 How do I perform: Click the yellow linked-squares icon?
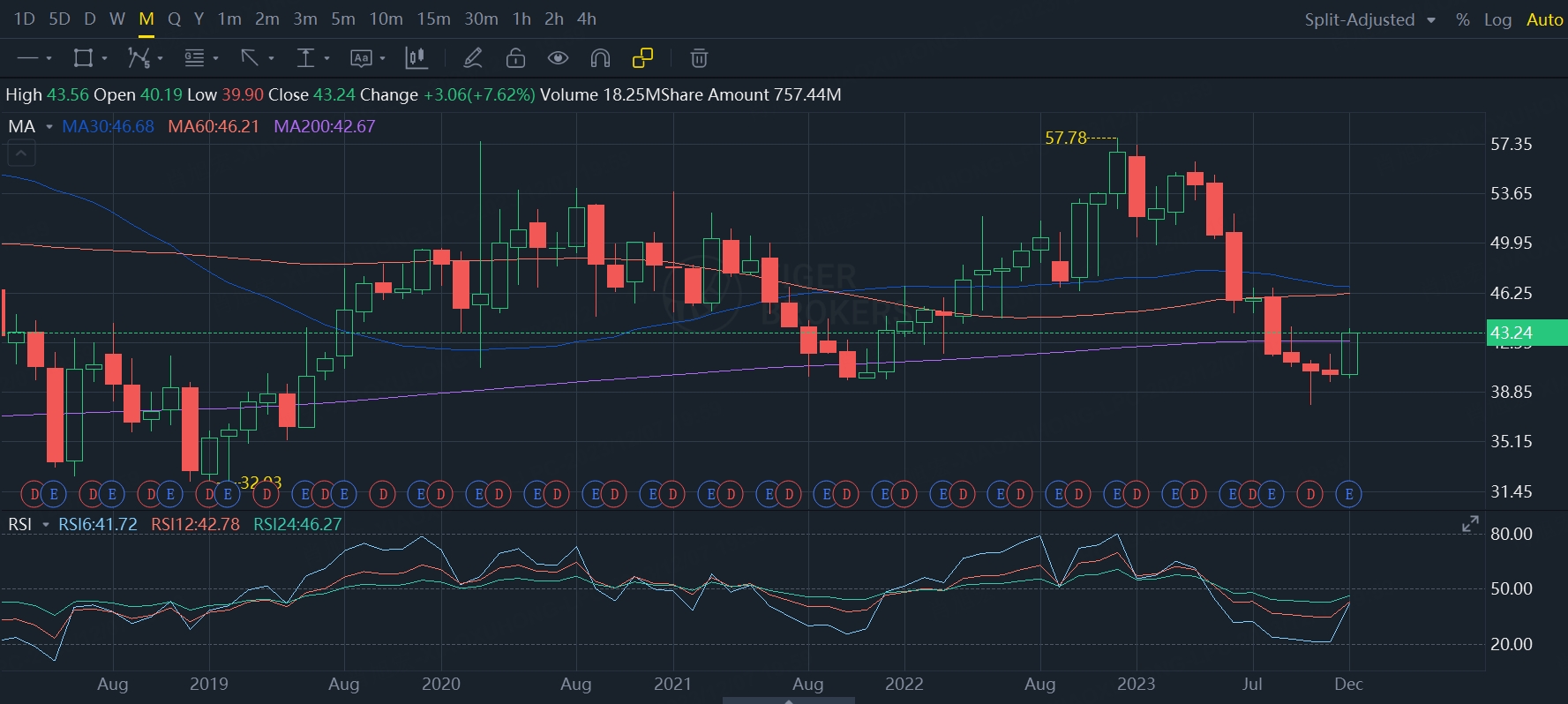pyautogui.click(x=643, y=58)
